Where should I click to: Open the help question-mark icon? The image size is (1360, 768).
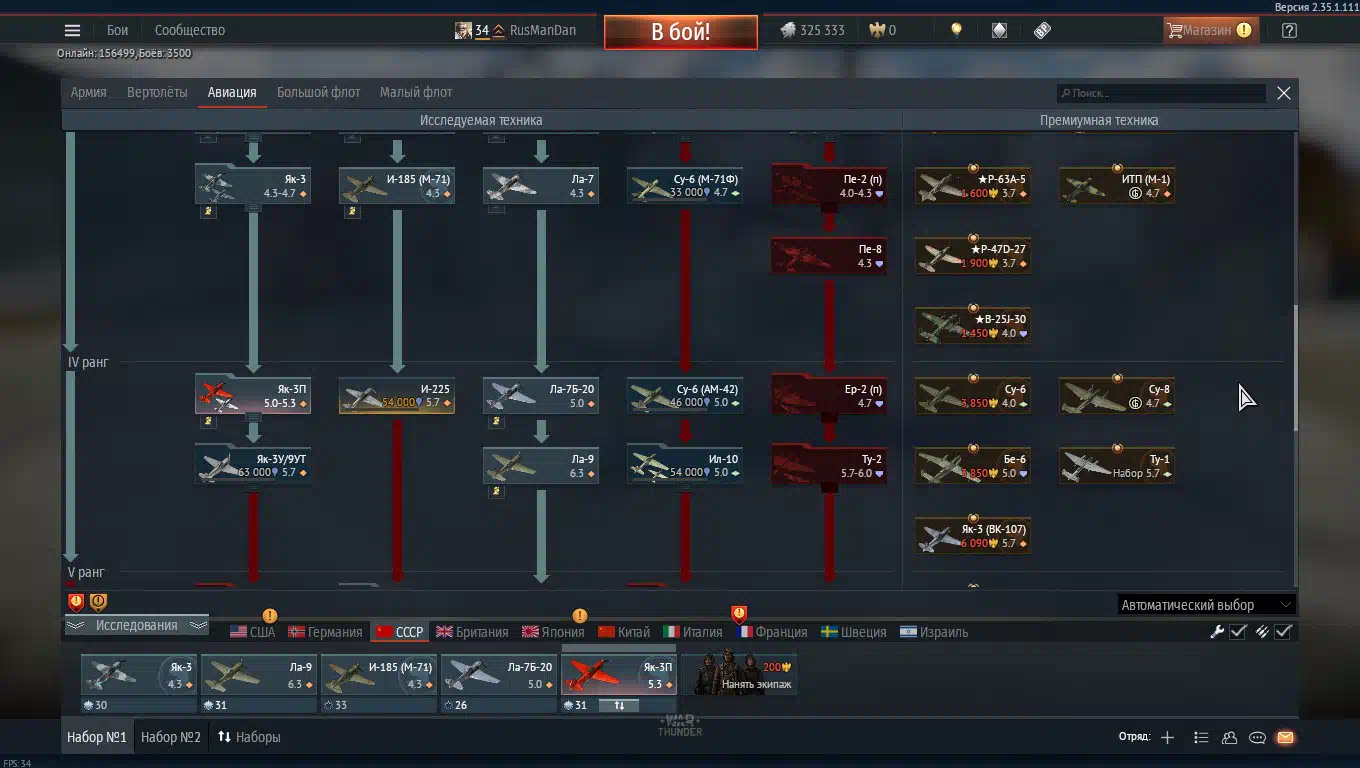click(x=1289, y=30)
